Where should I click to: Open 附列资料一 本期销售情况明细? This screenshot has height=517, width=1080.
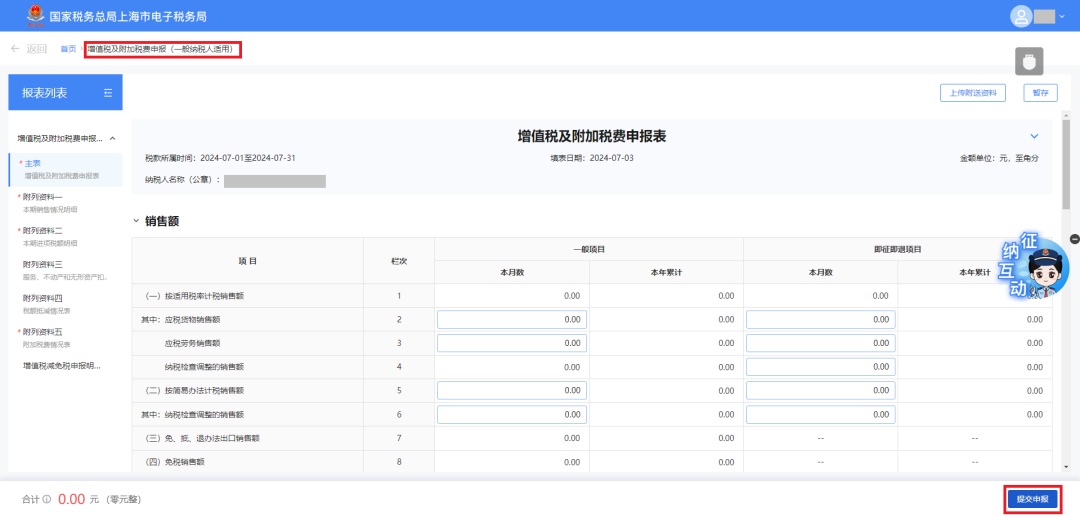tap(65, 203)
